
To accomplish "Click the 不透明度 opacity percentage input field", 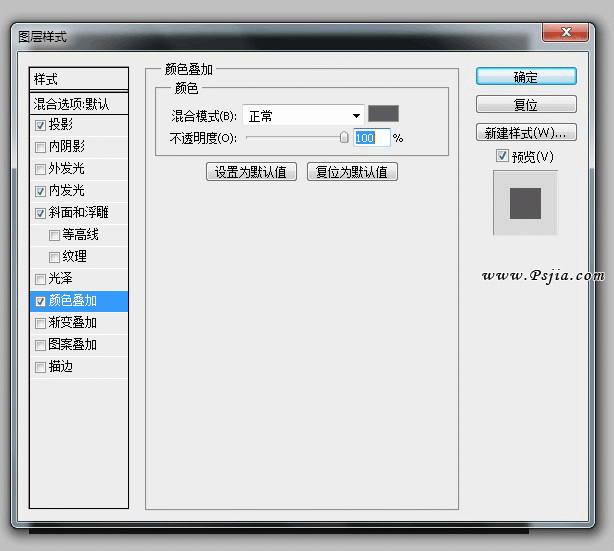I will 370,138.
